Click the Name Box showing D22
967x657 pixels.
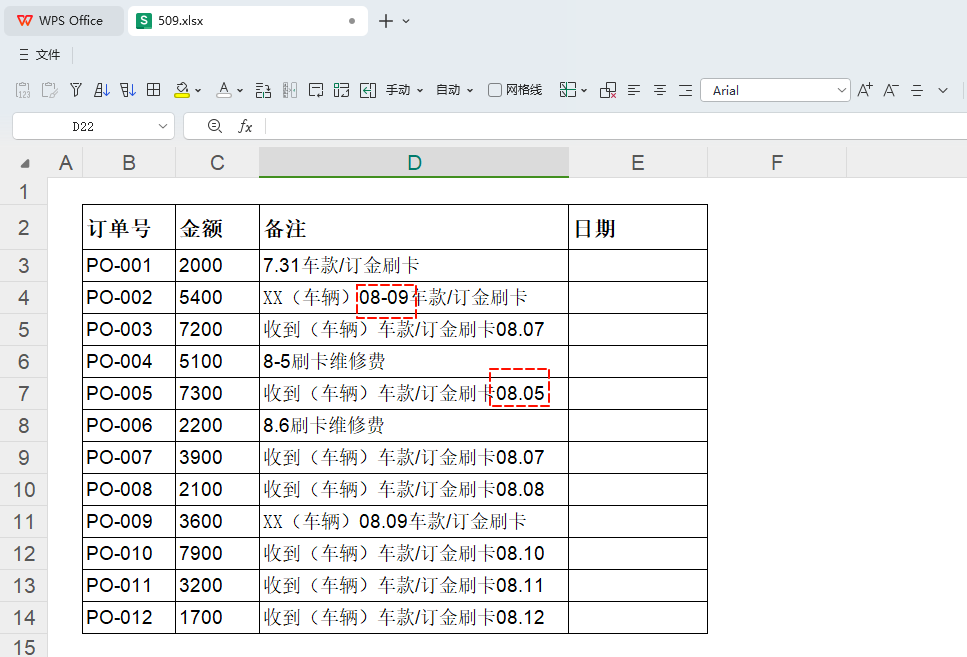83,126
